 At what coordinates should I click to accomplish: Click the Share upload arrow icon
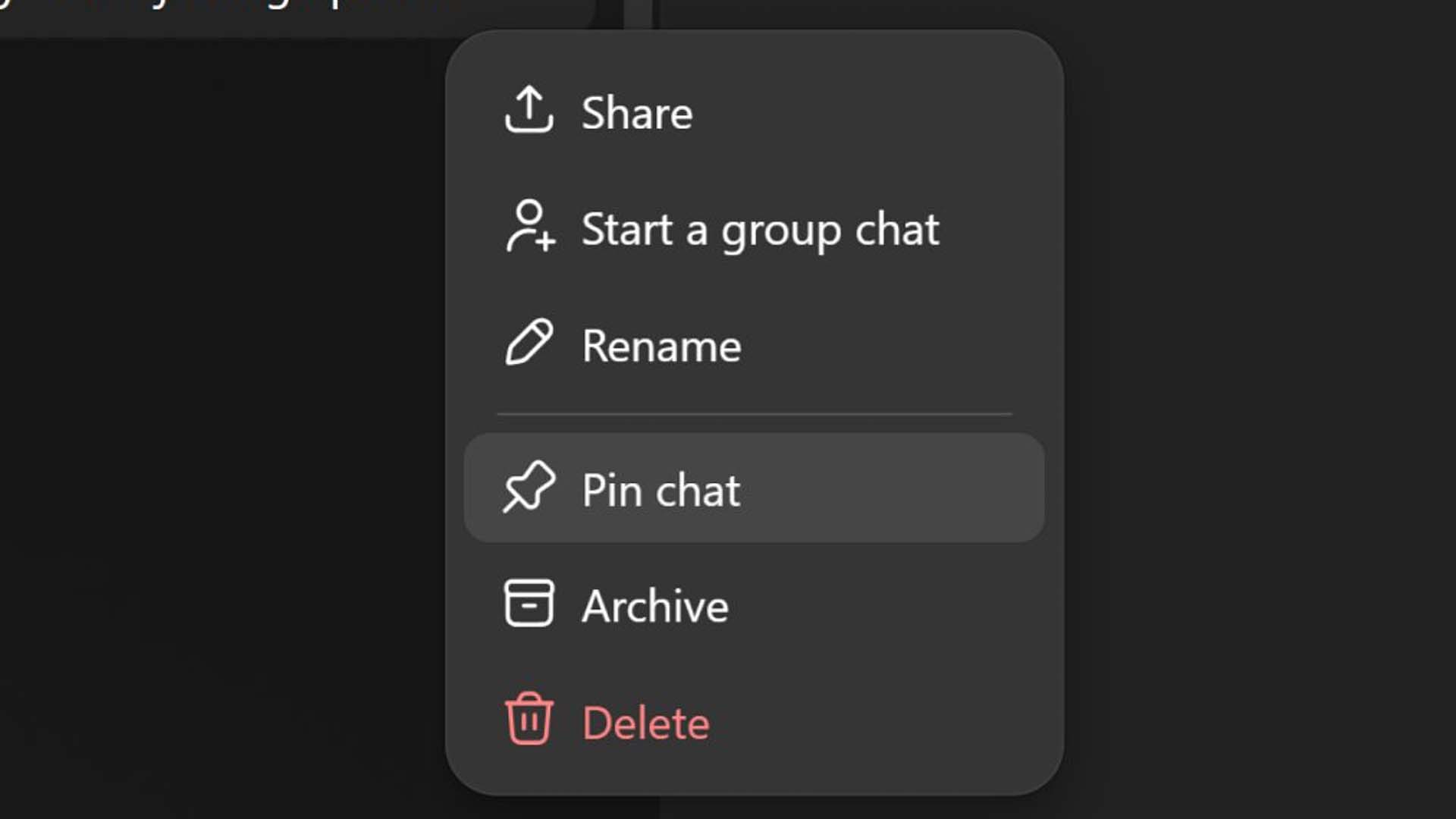pyautogui.click(x=529, y=110)
